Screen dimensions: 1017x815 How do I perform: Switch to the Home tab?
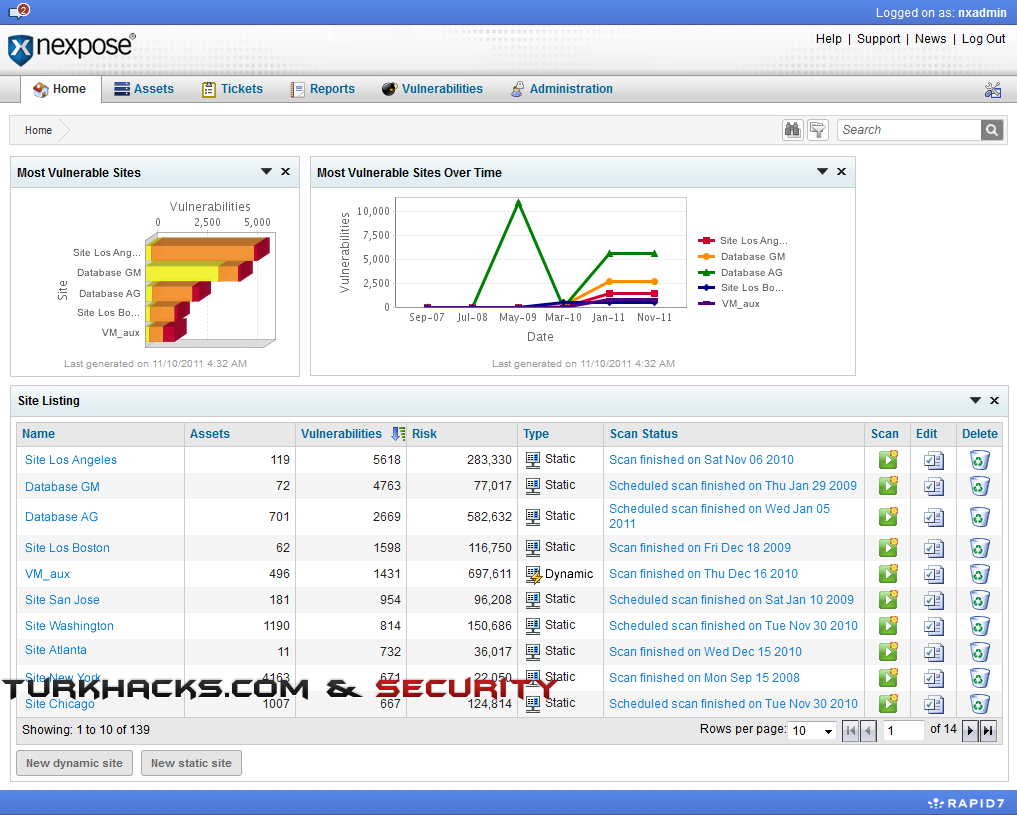60,89
